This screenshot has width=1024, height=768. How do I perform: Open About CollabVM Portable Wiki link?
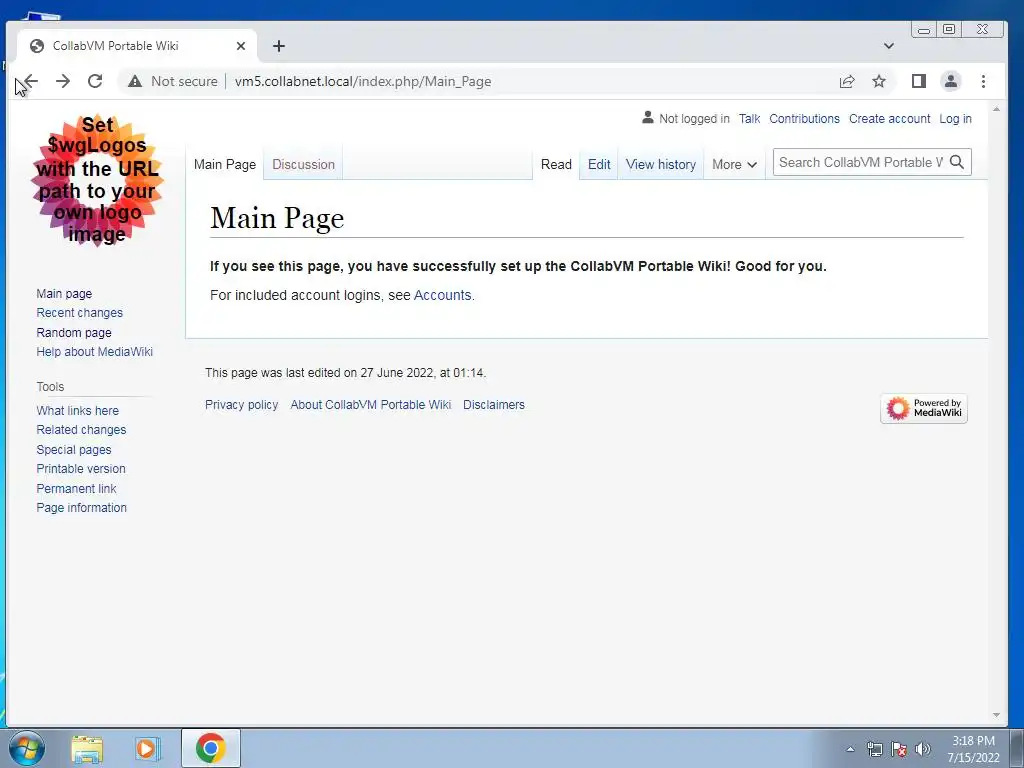coord(371,405)
